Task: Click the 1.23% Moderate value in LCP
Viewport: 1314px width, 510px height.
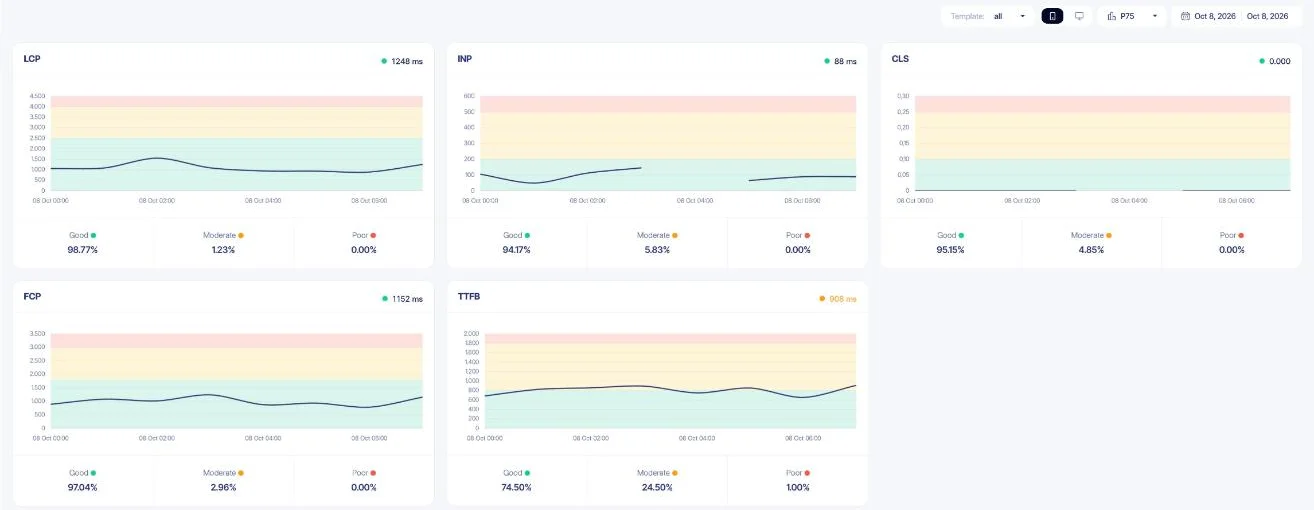Action: click(223, 250)
